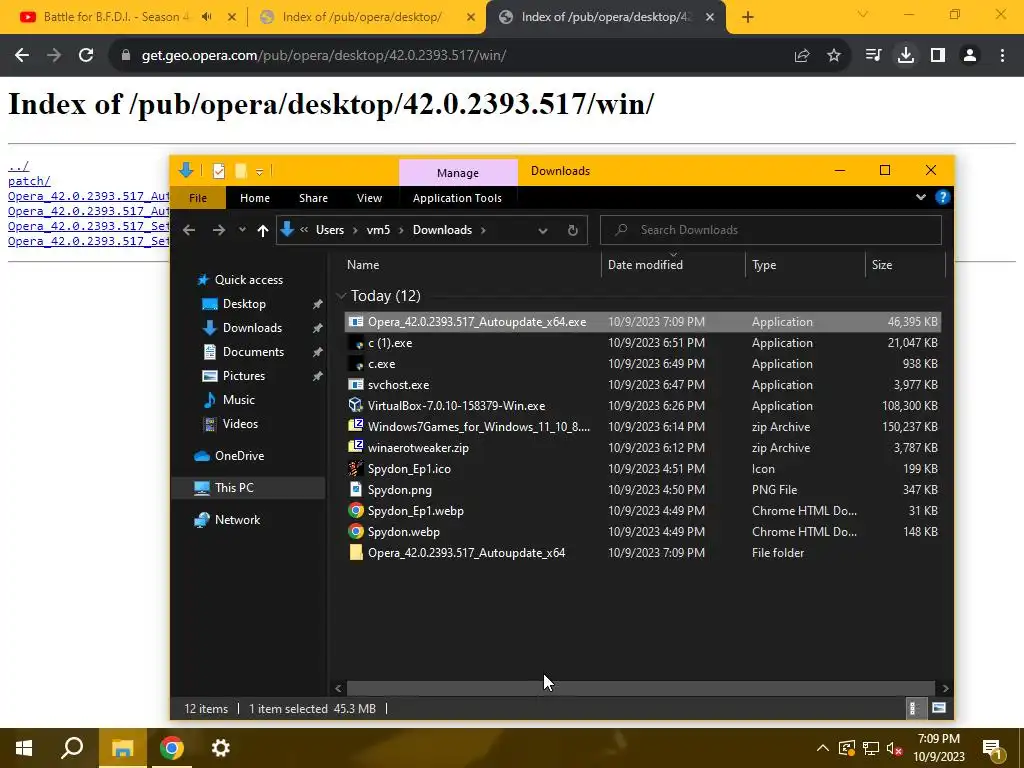Expand the chevron after Downloads breadcrumb
Screen dimensions: 1024x768
[x=483, y=230]
